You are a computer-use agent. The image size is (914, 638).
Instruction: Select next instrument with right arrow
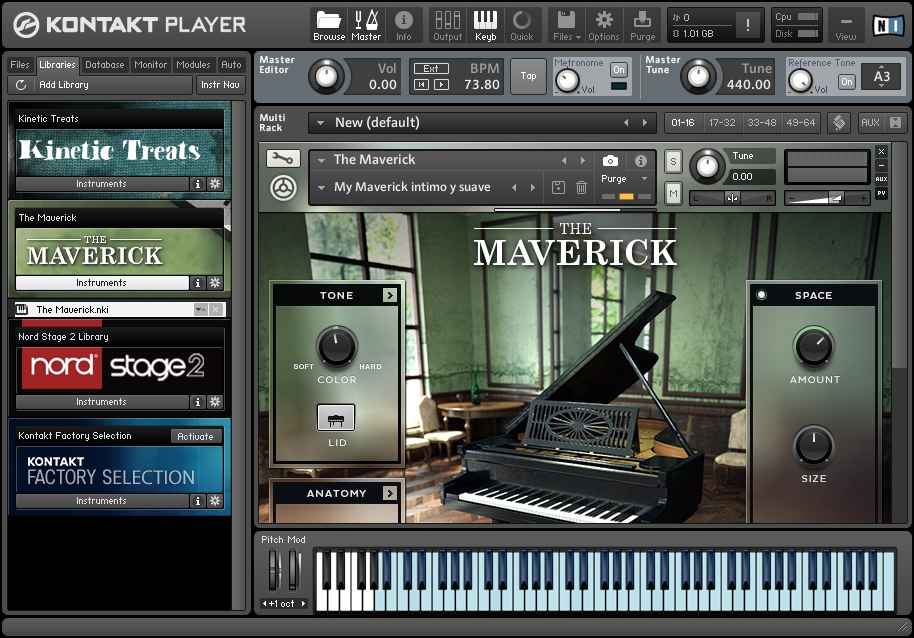click(582, 160)
